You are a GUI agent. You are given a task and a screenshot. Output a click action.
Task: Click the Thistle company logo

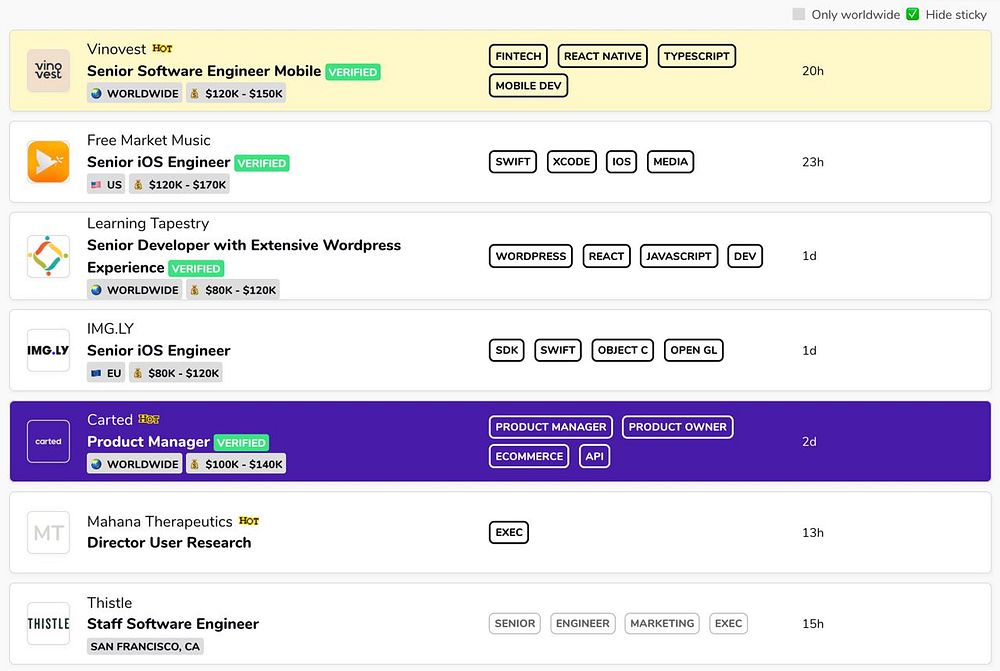pyautogui.click(x=48, y=623)
